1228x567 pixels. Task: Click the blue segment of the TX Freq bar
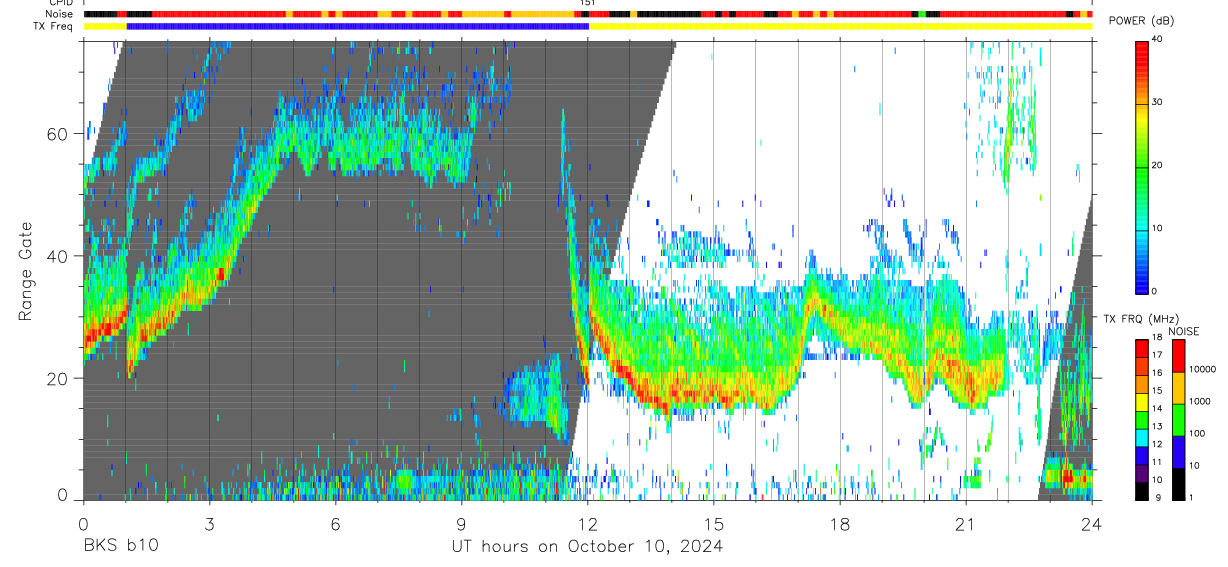[x=358, y=26]
